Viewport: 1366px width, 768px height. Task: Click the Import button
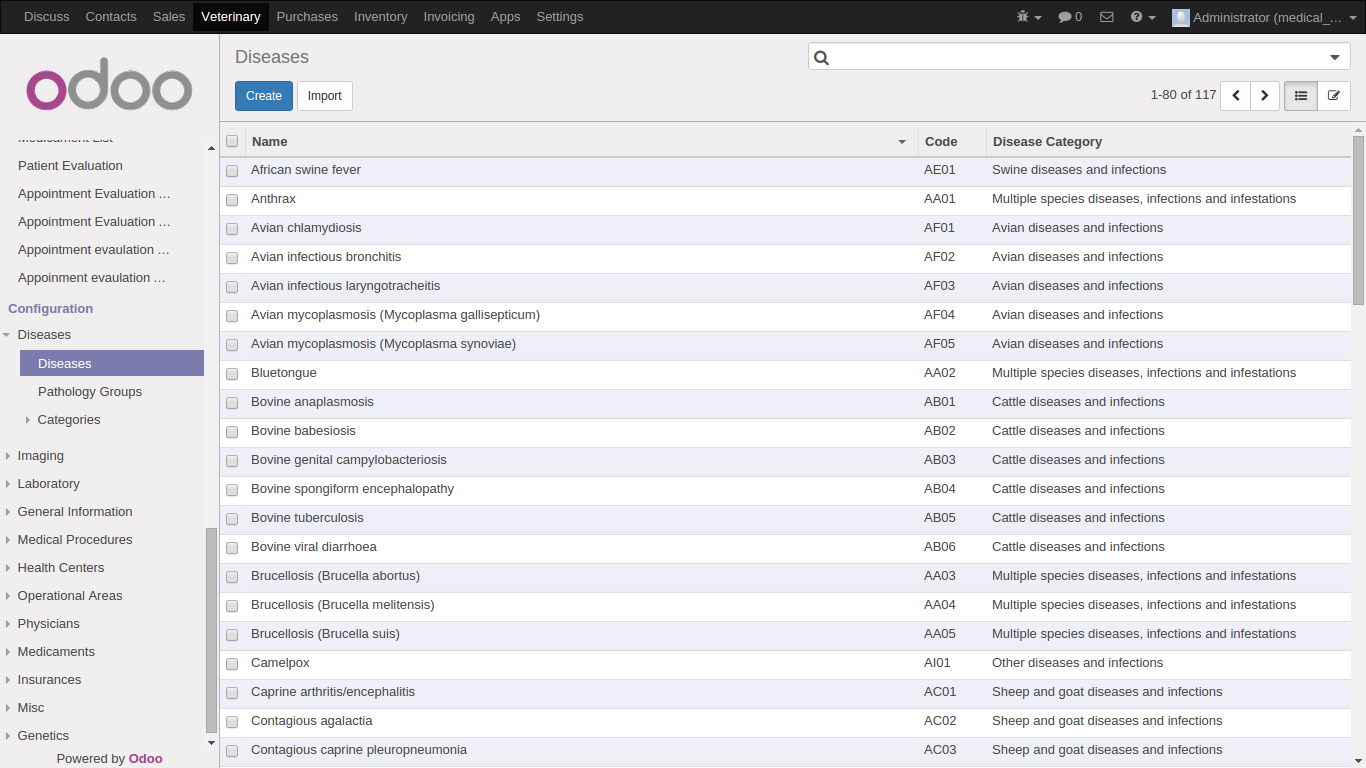pos(324,96)
